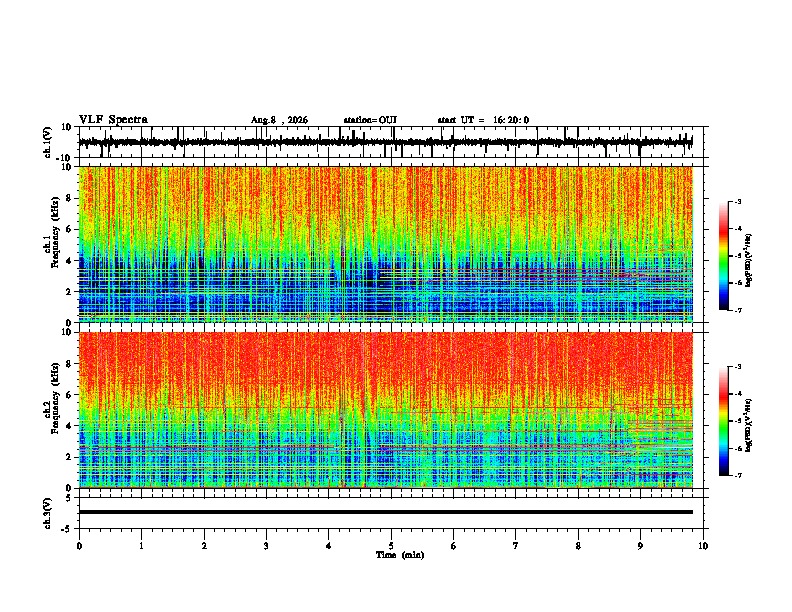
Task: Click the ch.1(V) waveform axis label
Action: [48, 142]
